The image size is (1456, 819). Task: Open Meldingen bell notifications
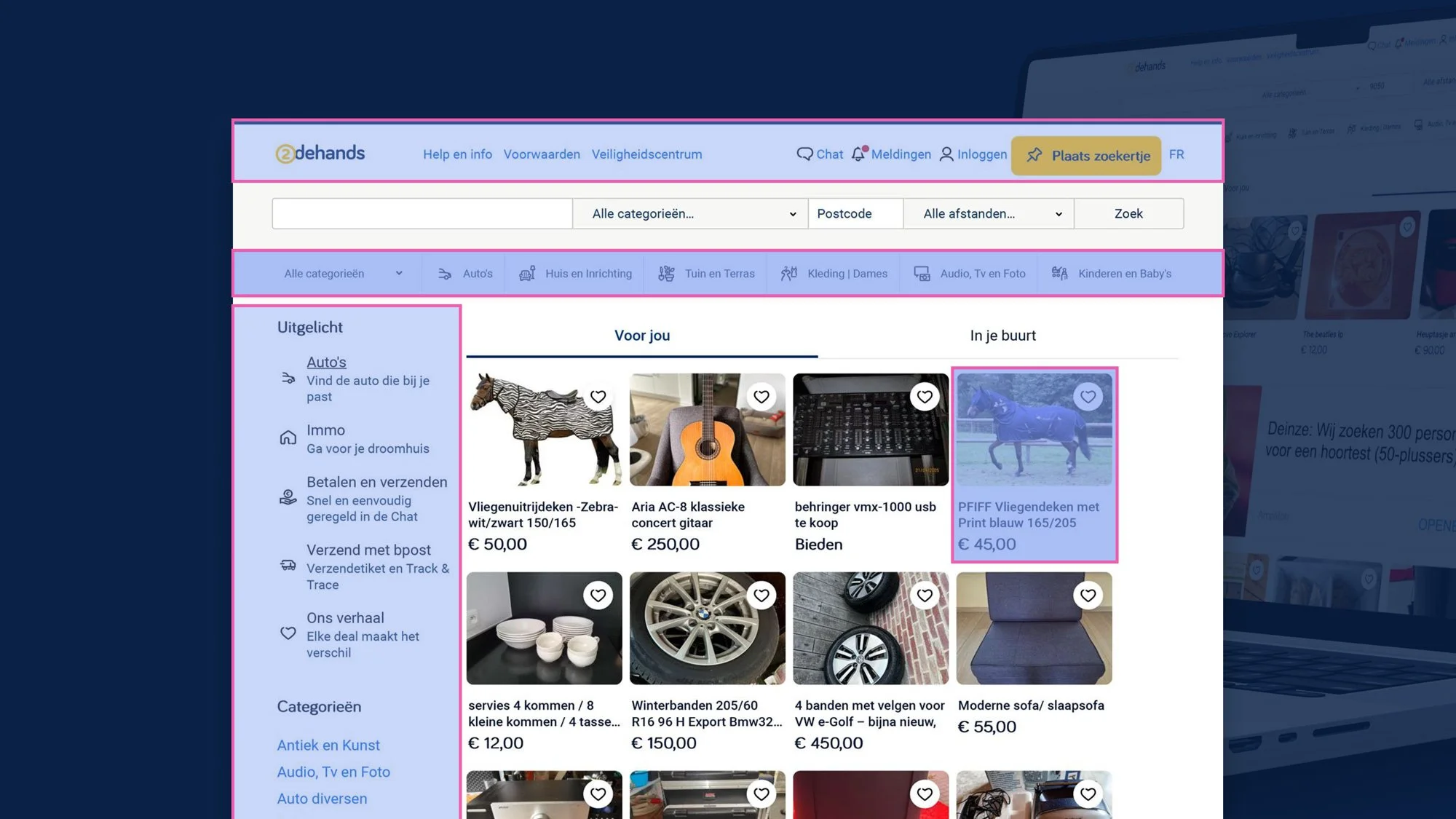pyautogui.click(x=860, y=154)
